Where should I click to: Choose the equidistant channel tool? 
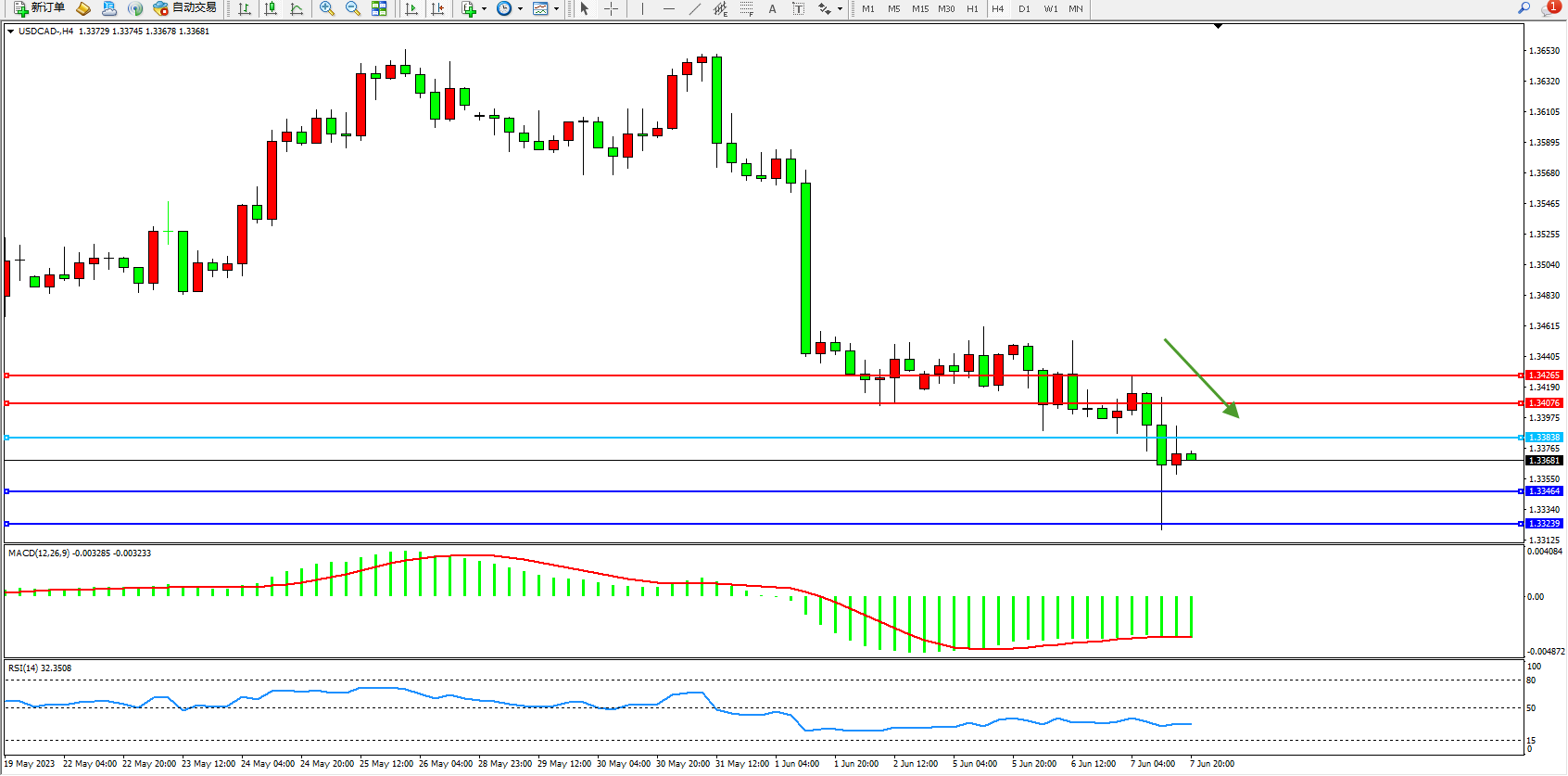coord(721,8)
